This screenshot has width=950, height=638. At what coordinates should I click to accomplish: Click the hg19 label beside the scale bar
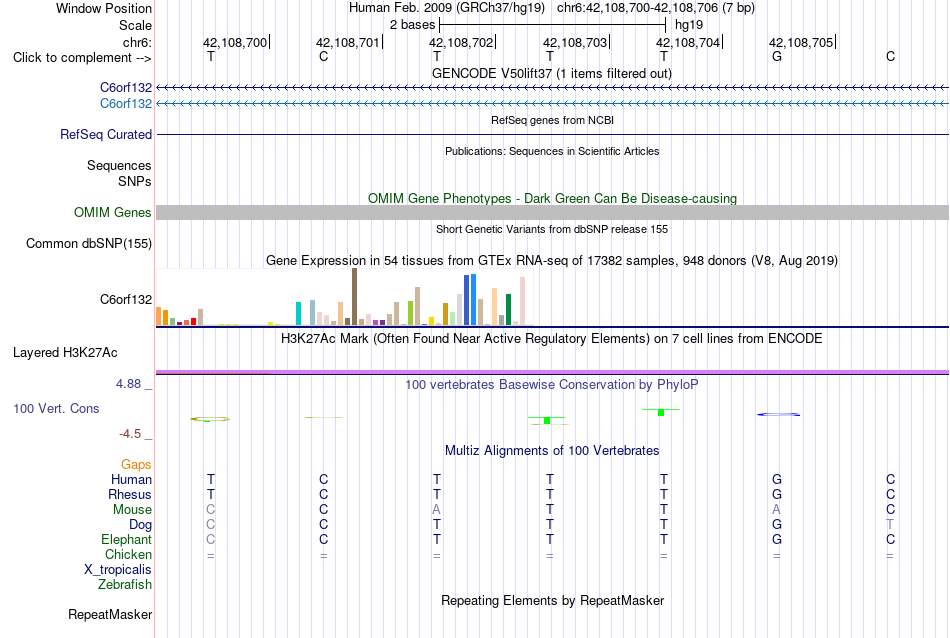689,25
